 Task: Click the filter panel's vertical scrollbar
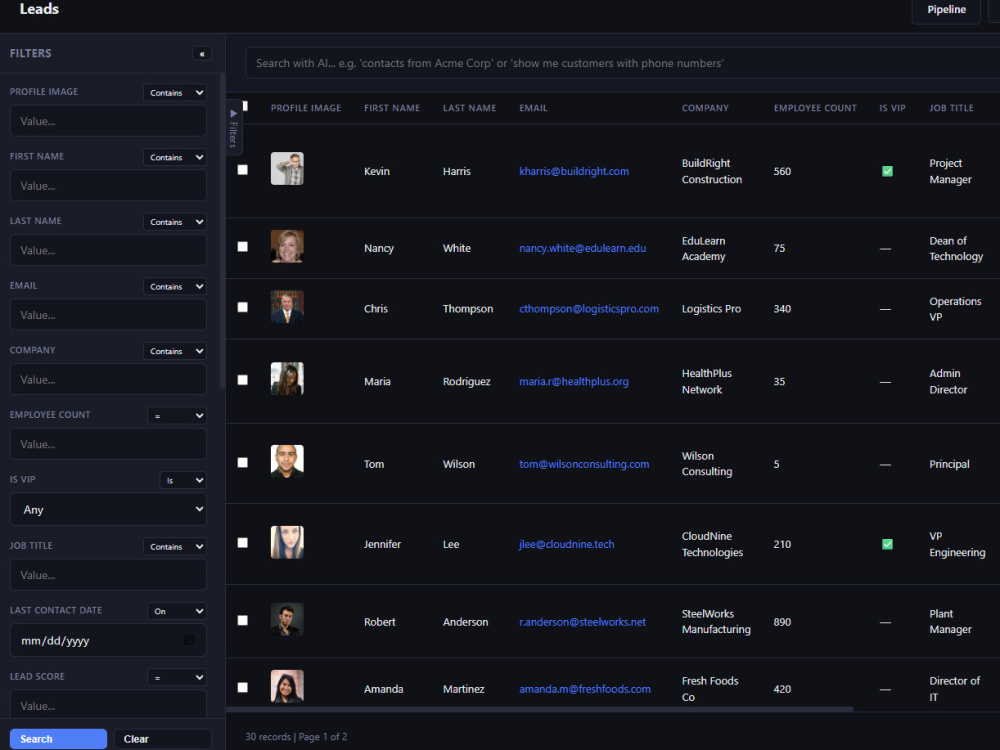click(222, 230)
